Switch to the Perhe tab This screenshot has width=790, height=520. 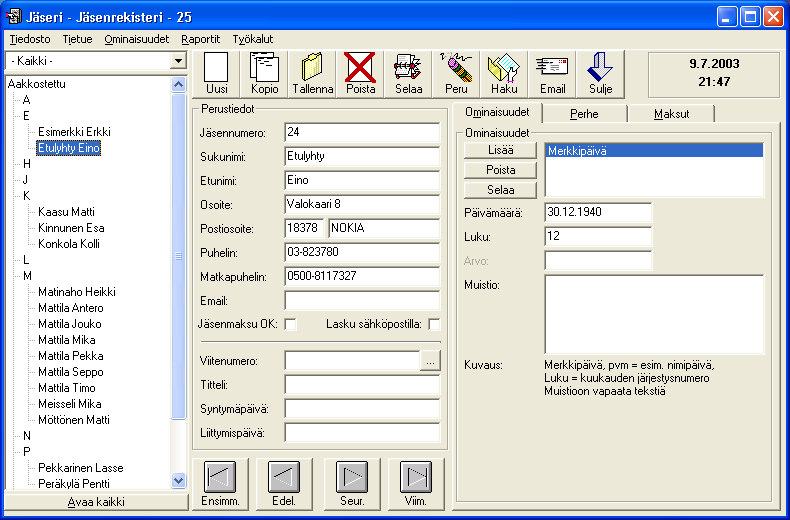click(x=584, y=114)
